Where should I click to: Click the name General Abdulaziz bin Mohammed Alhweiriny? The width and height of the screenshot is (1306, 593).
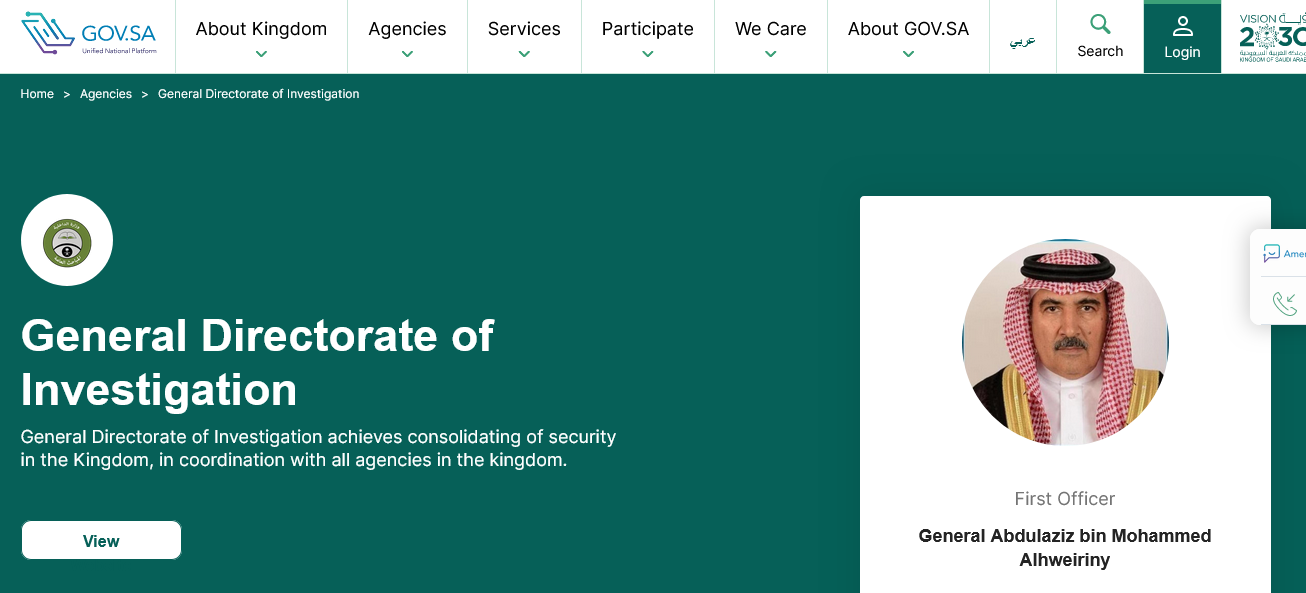tap(1065, 548)
